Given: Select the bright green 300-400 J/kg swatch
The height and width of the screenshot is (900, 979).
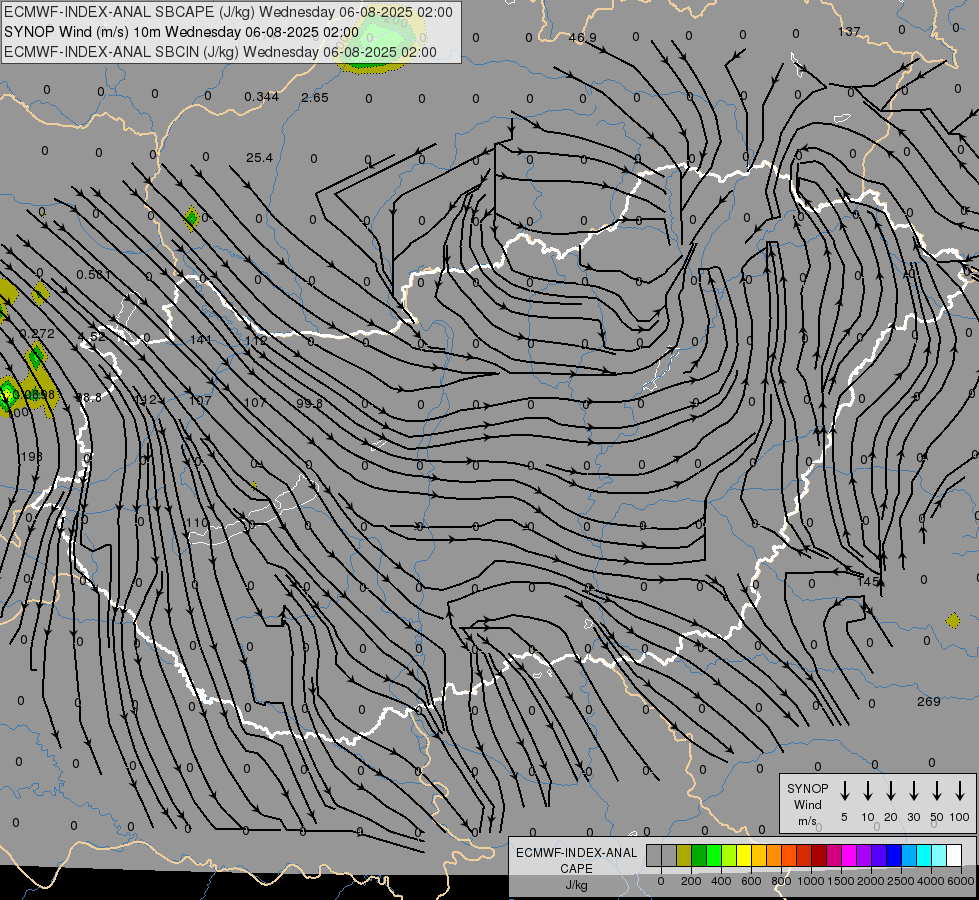Looking at the screenshot, I should click(714, 856).
